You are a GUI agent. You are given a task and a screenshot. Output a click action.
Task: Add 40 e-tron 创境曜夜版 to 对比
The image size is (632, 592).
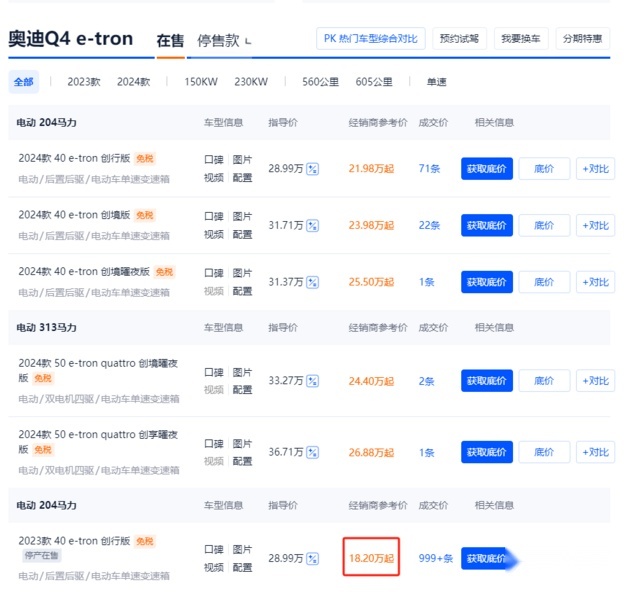click(595, 282)
